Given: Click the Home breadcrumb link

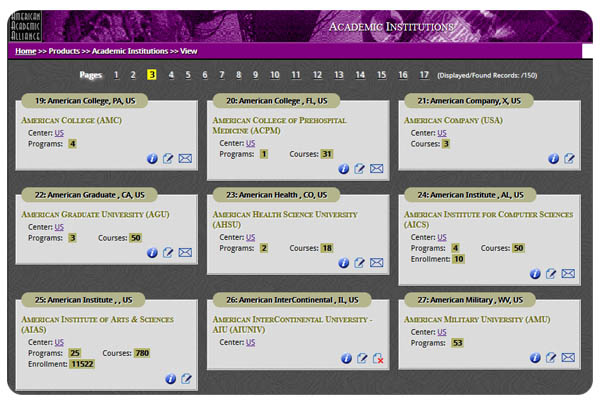Looking at the screenshot, I should [x=26, y=51].
